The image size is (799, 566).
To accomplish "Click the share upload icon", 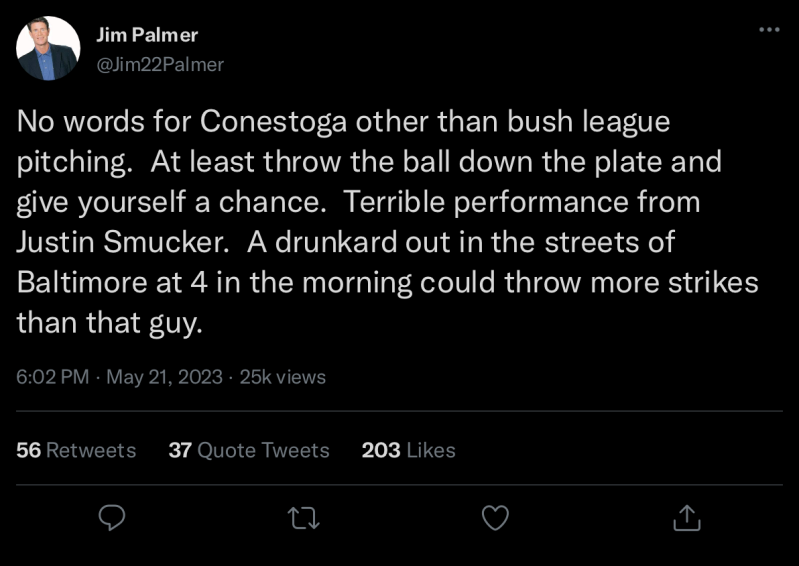I will coord(686,517).
